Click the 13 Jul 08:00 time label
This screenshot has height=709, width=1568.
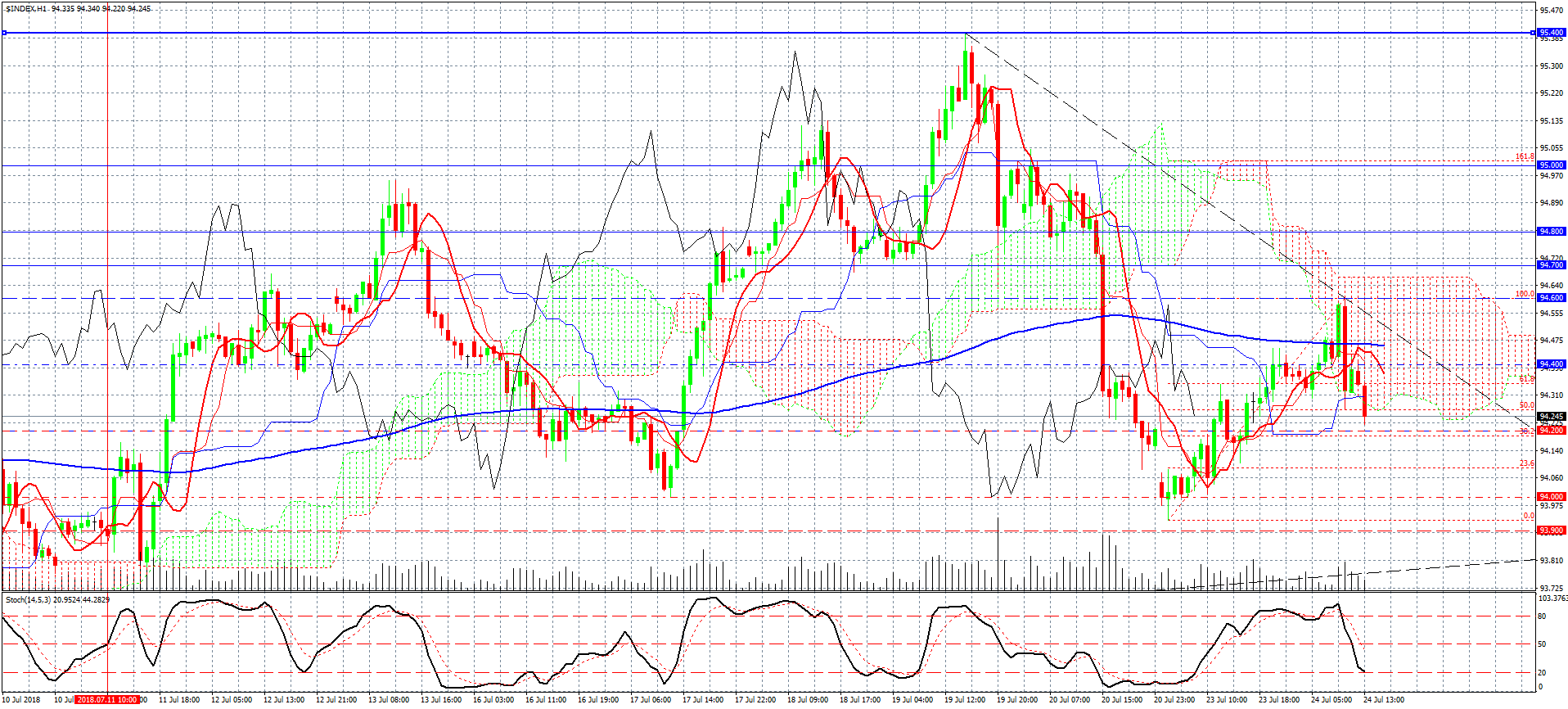389,700
